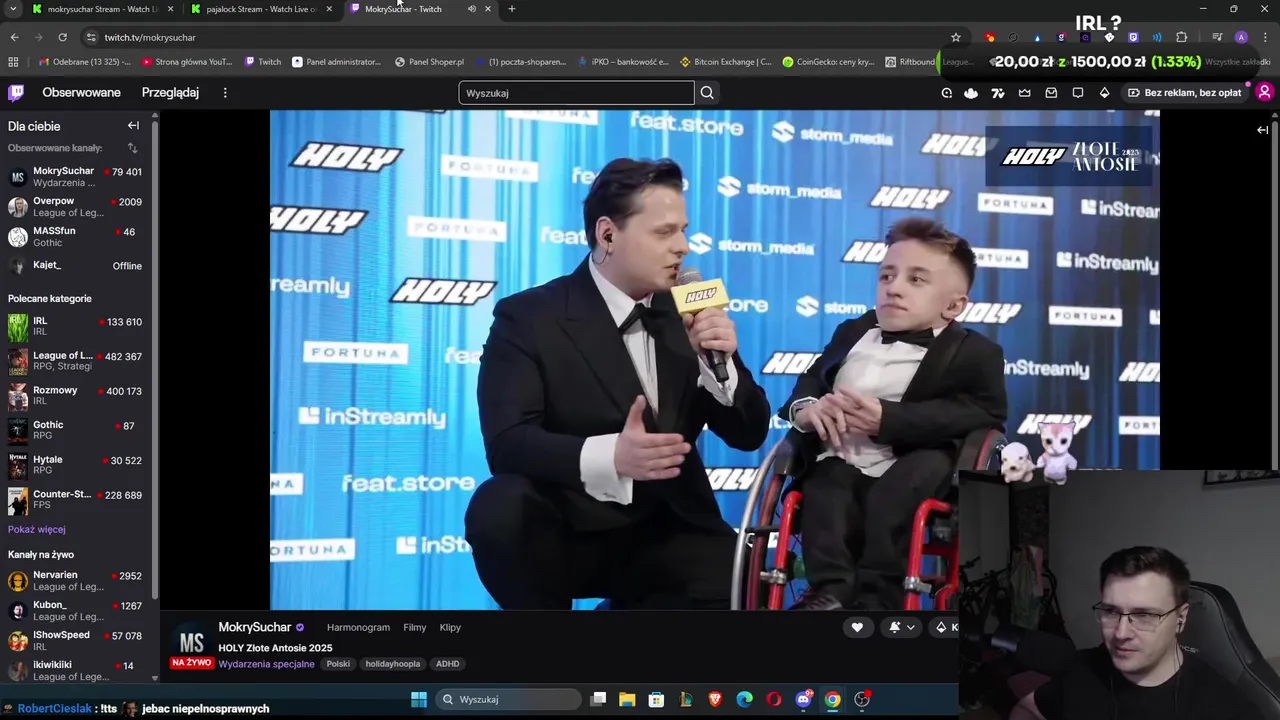Open the site information icon in the address bar

(91, 37)
